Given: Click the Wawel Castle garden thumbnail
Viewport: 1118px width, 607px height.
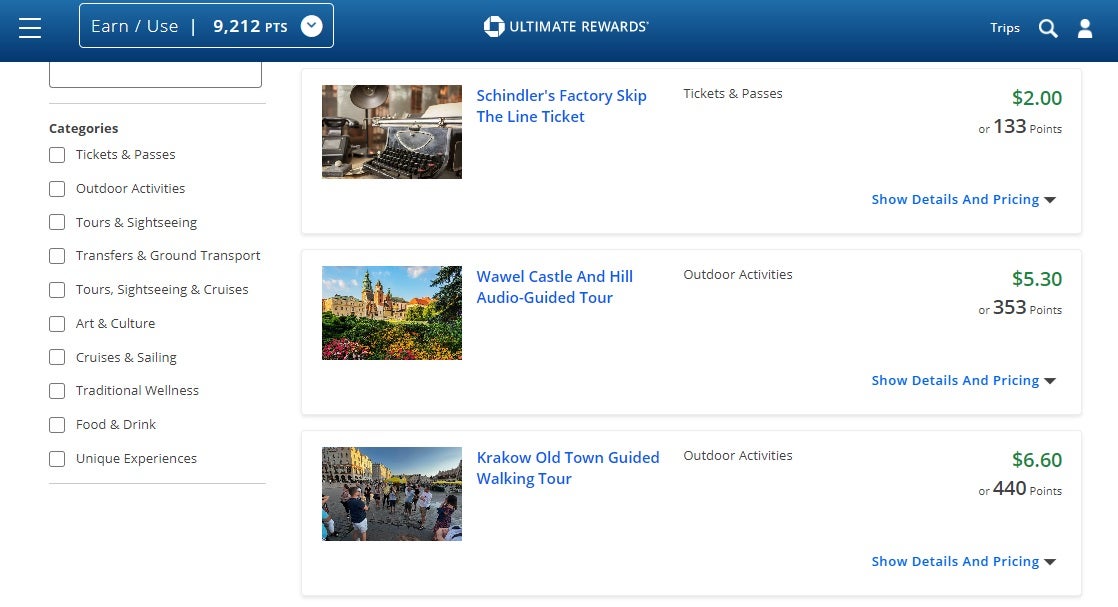Looking at the screenshot, I should 392,313.
